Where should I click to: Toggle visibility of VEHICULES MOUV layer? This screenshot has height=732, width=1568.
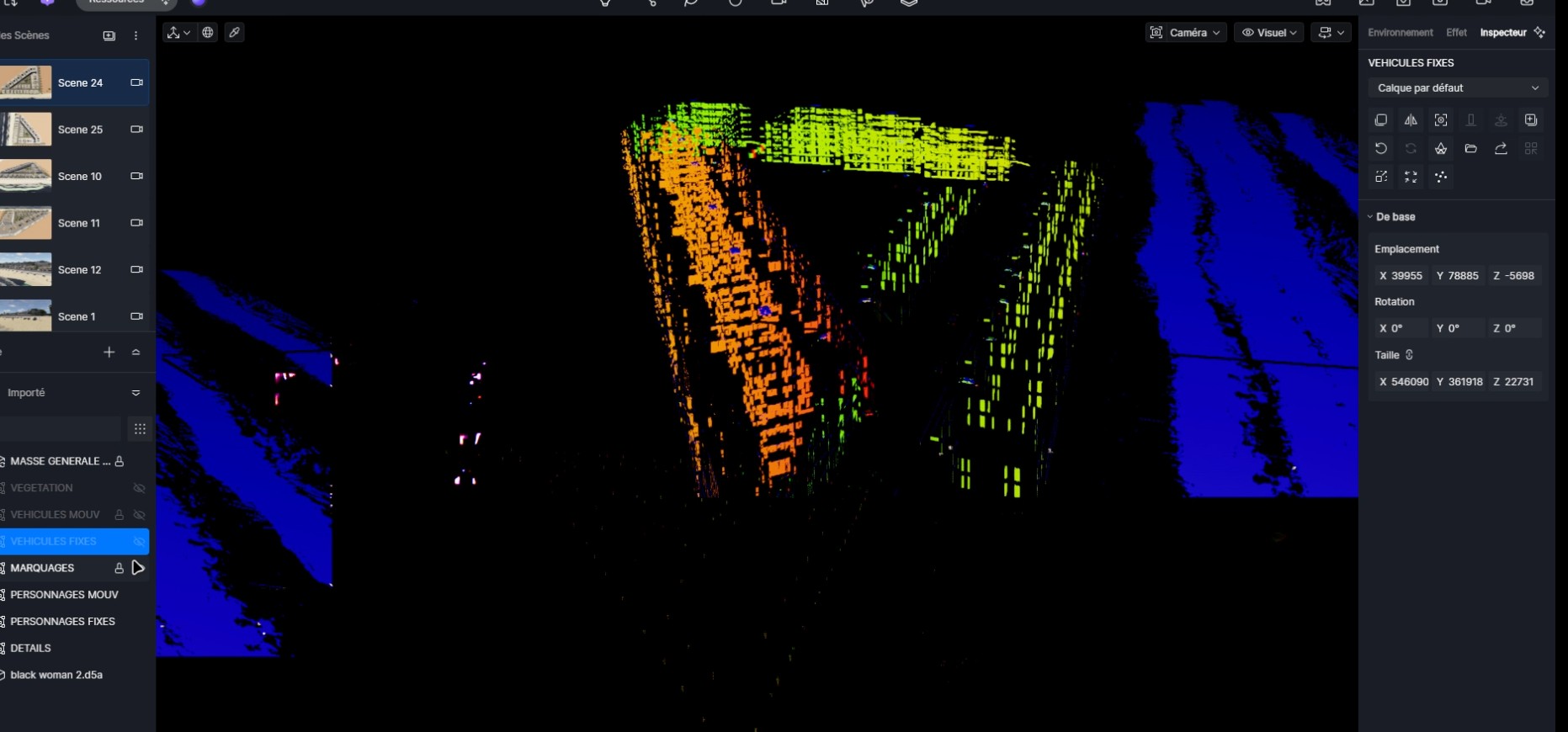click(x=139, y=515)
